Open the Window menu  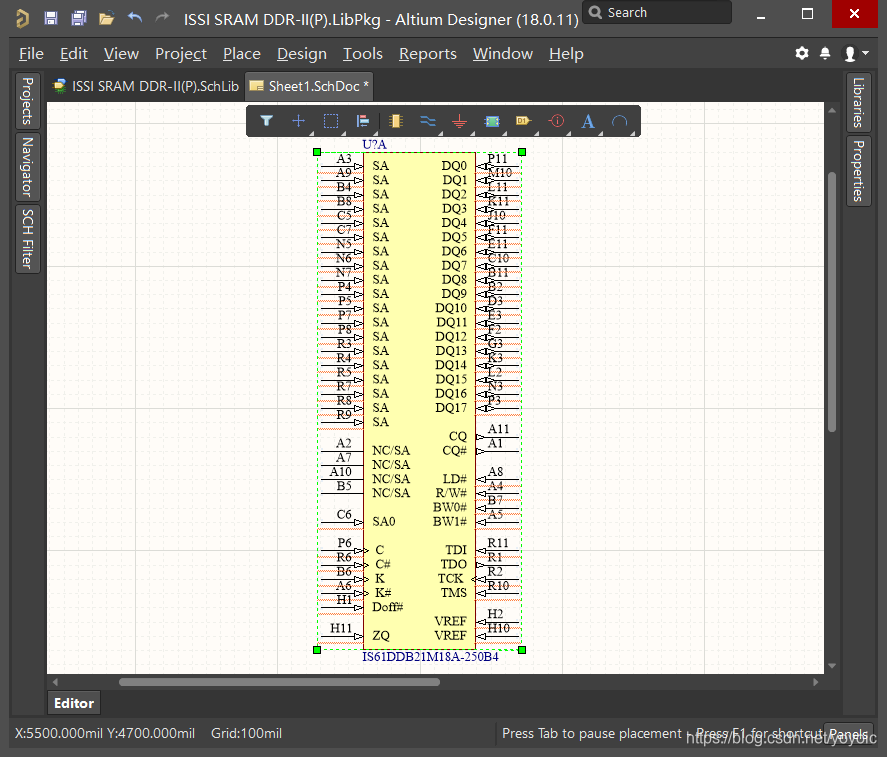(503, 54)
